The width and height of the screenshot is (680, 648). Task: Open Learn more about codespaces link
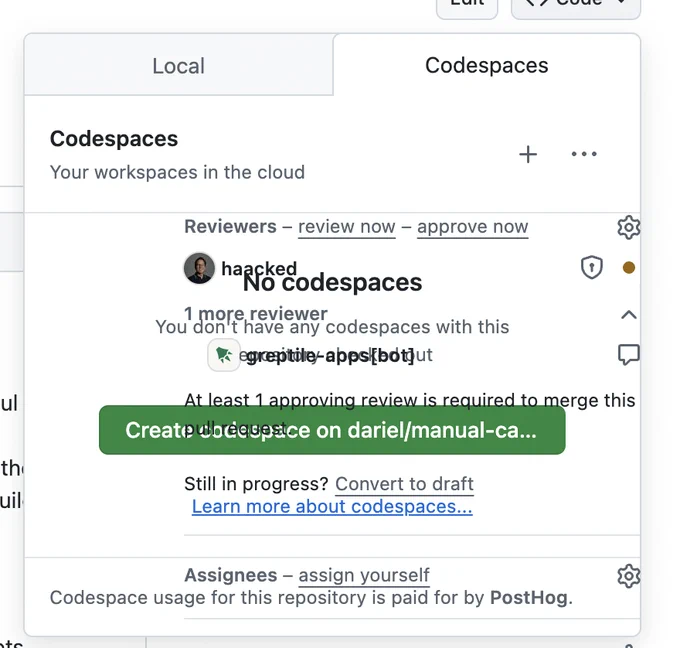click(332, 507)
